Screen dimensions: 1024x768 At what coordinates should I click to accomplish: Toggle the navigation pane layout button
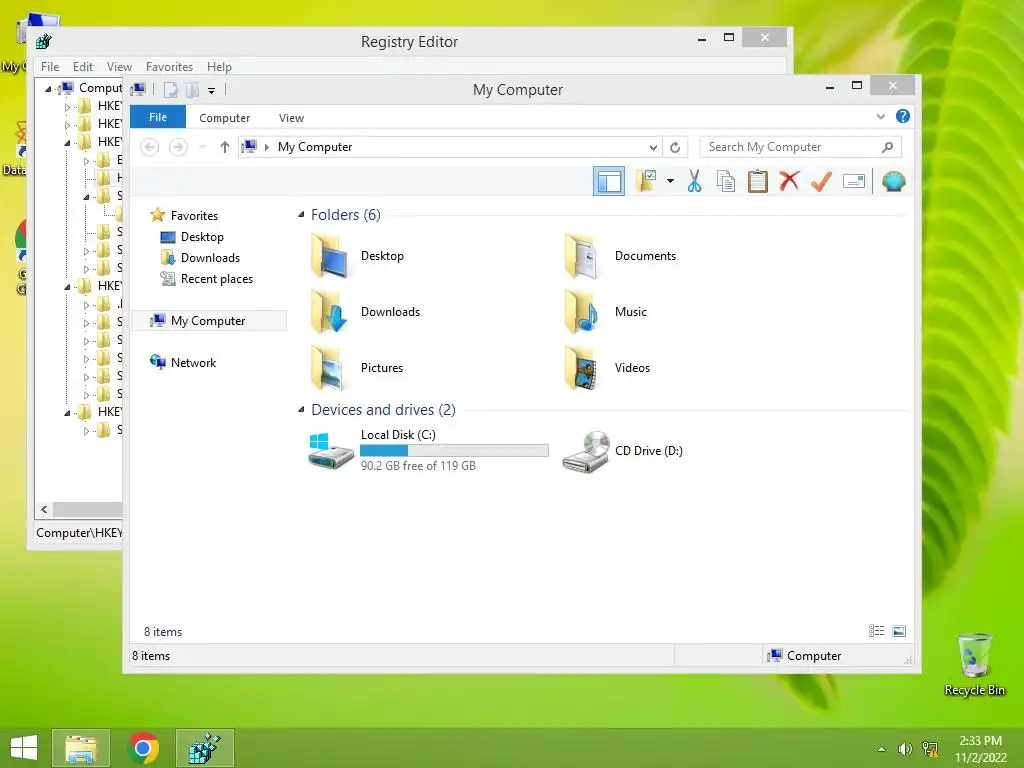click(x=609, y=182)
